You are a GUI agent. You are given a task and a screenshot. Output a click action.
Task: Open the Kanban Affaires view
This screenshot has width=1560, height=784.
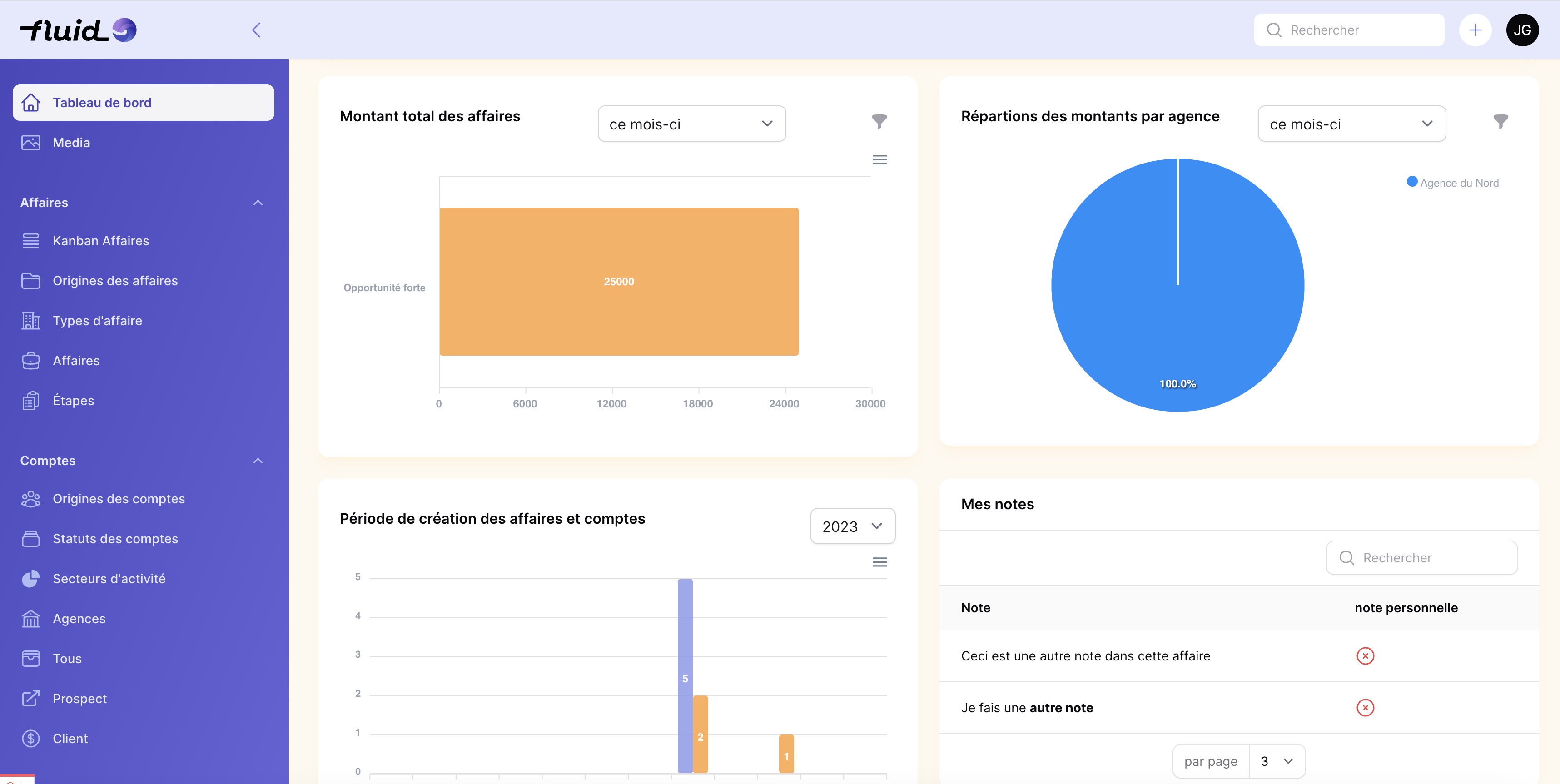click(100, 240)
